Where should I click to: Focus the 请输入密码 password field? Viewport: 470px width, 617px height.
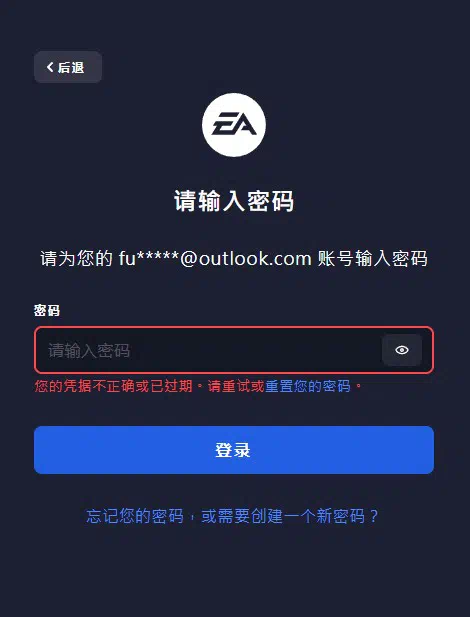234,350
